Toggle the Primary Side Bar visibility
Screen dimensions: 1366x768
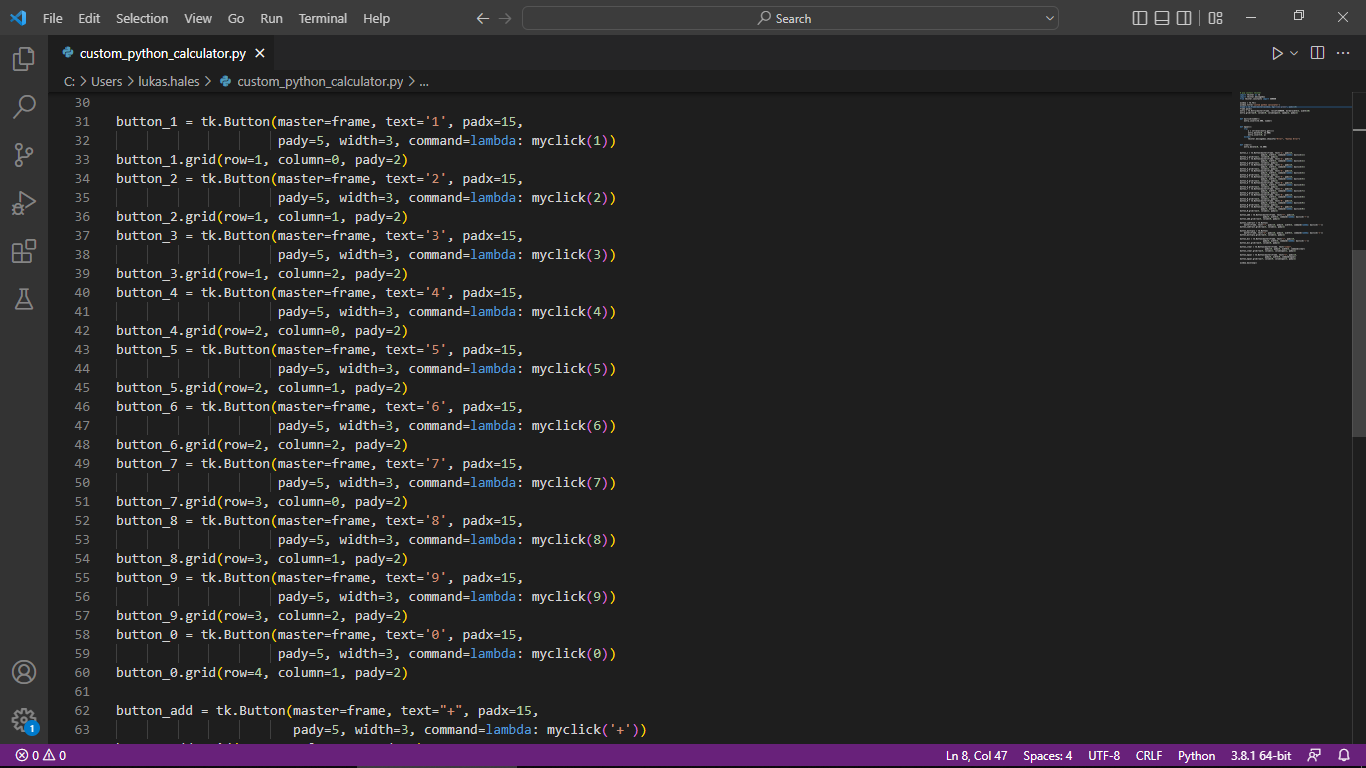tap(1139, 17)
